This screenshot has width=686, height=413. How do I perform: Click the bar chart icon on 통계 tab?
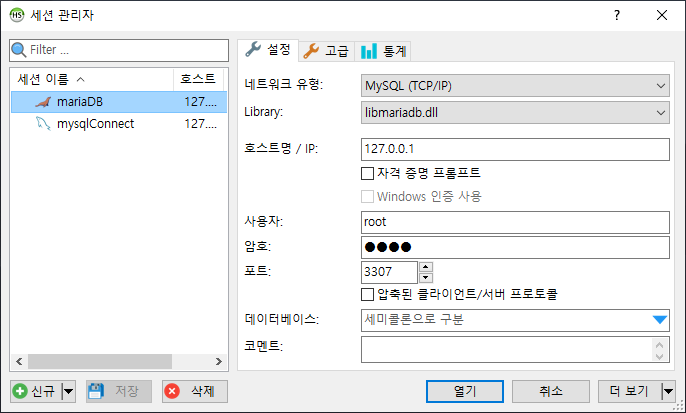click(369, 51)
